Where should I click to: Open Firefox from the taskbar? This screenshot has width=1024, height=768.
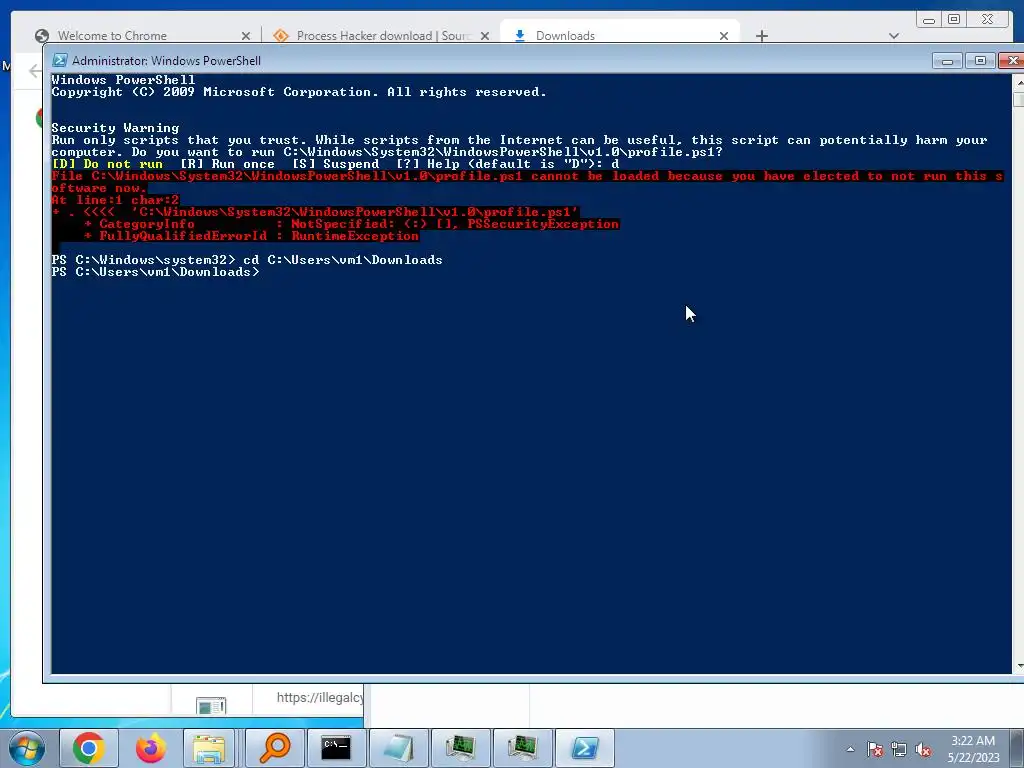[150, 748]
